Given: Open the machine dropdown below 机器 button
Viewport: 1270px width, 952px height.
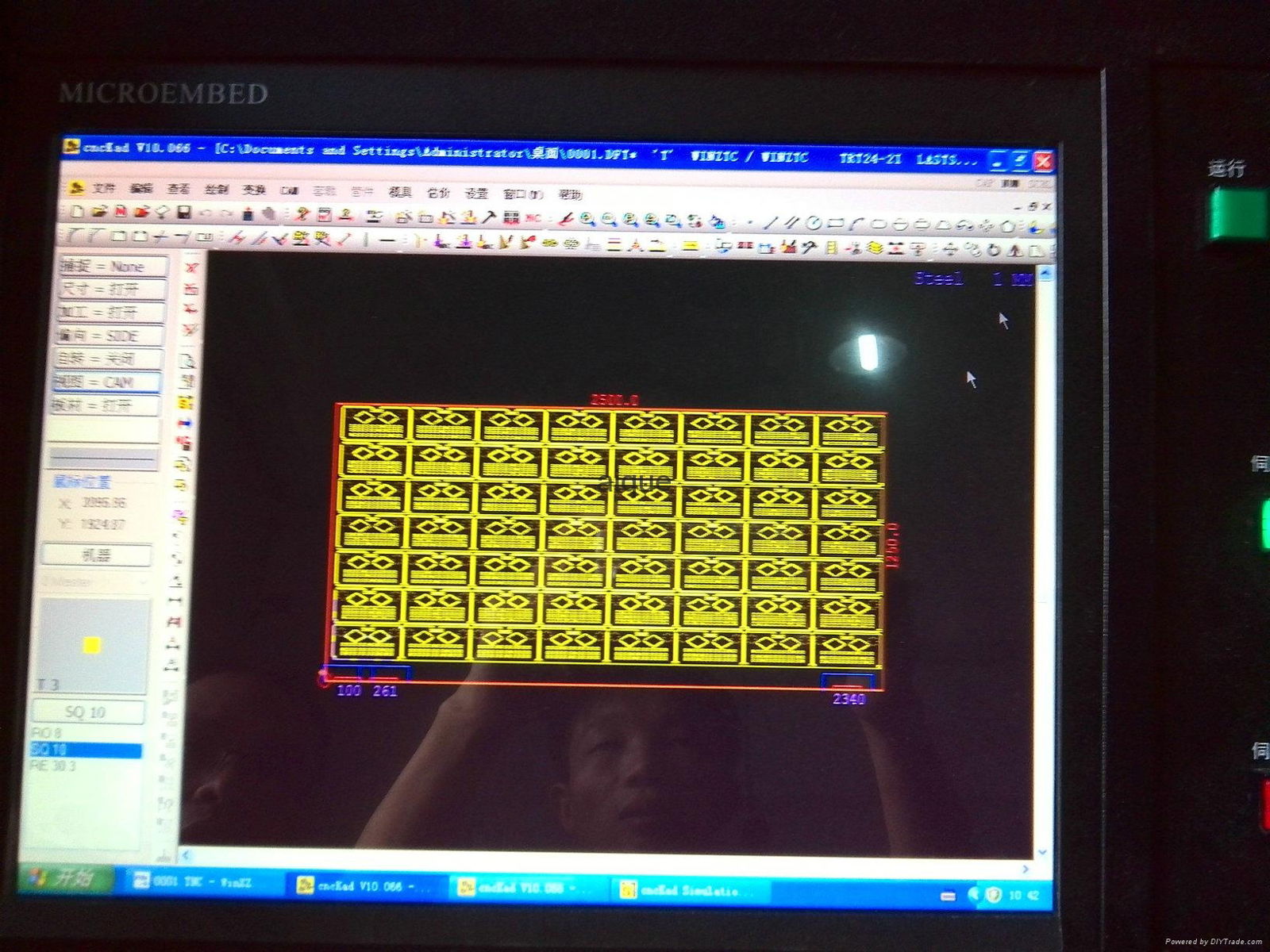Looking at the screenshot, I should (x=94, y=582).
